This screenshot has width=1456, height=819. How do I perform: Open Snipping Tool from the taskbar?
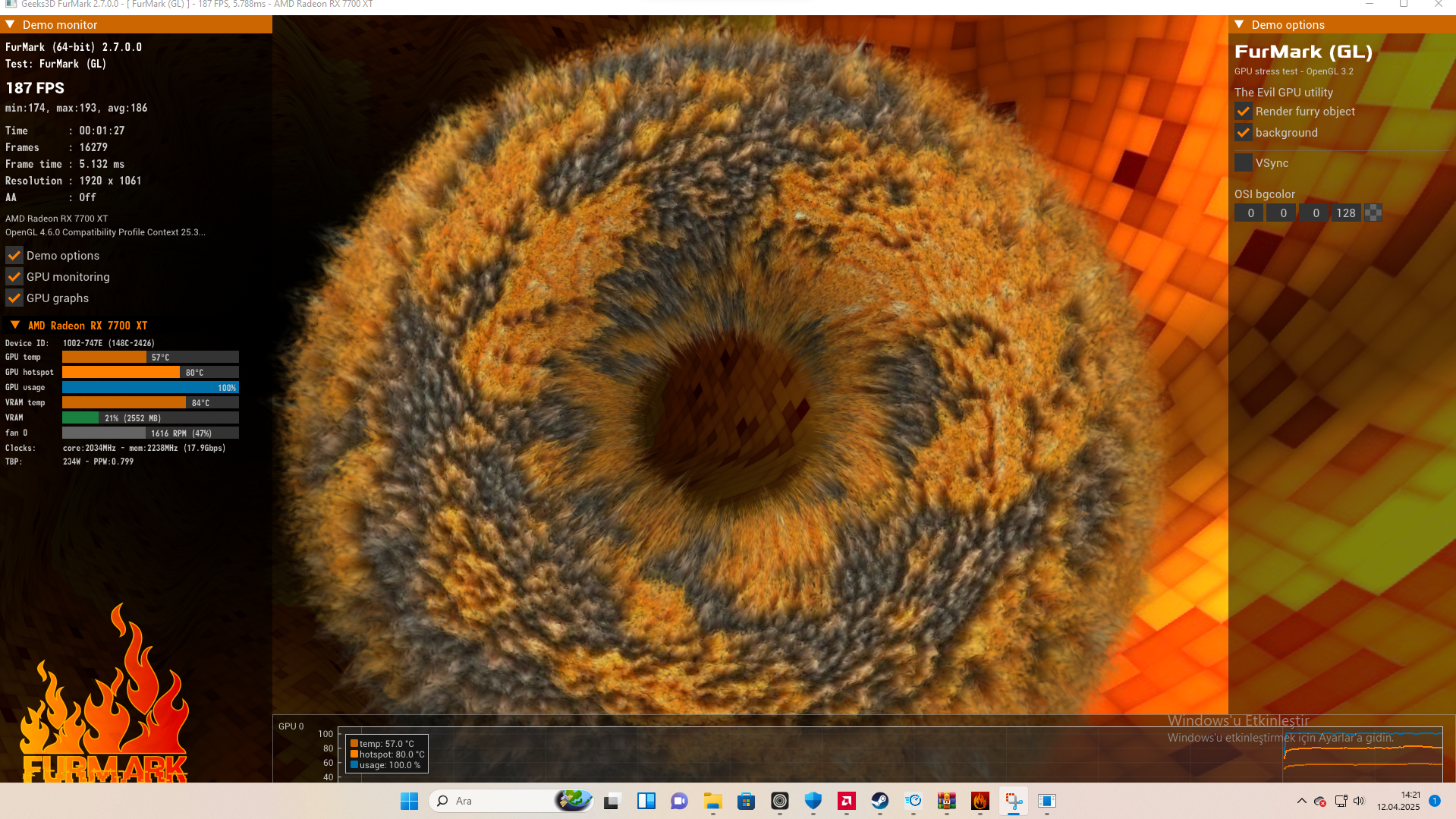coord(1013,801)
